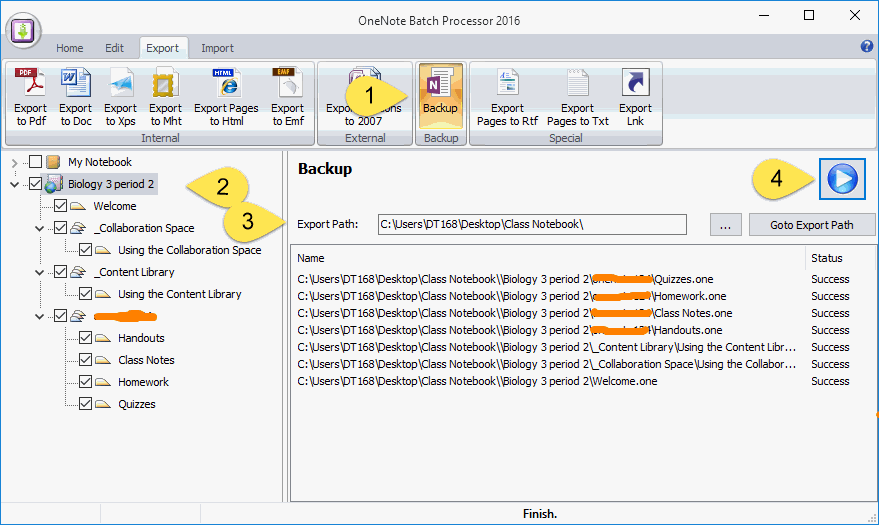
Task: Select the Welcome.one result row
Action: tap(583, 381)
